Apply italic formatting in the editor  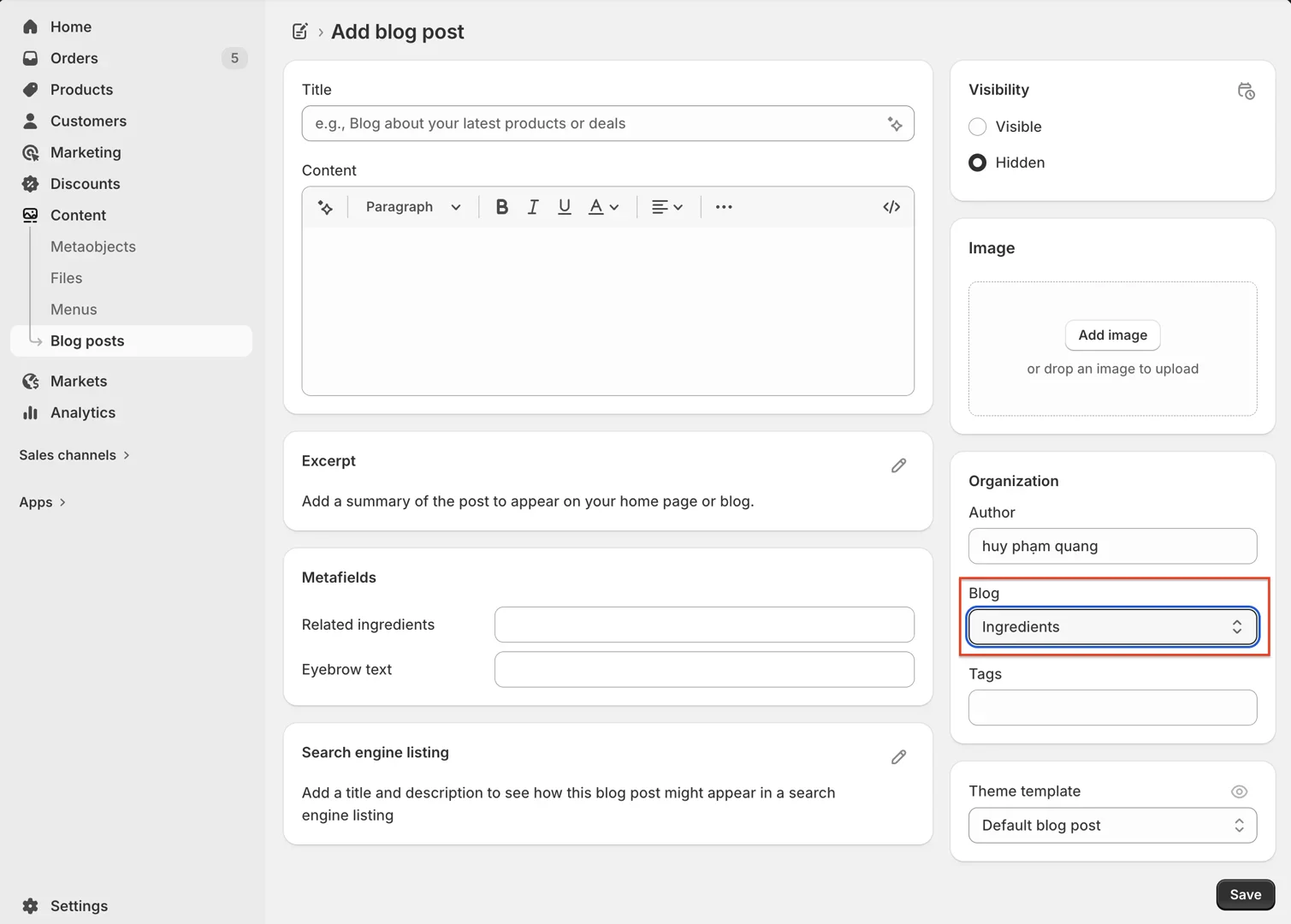(x=533, y=207)
